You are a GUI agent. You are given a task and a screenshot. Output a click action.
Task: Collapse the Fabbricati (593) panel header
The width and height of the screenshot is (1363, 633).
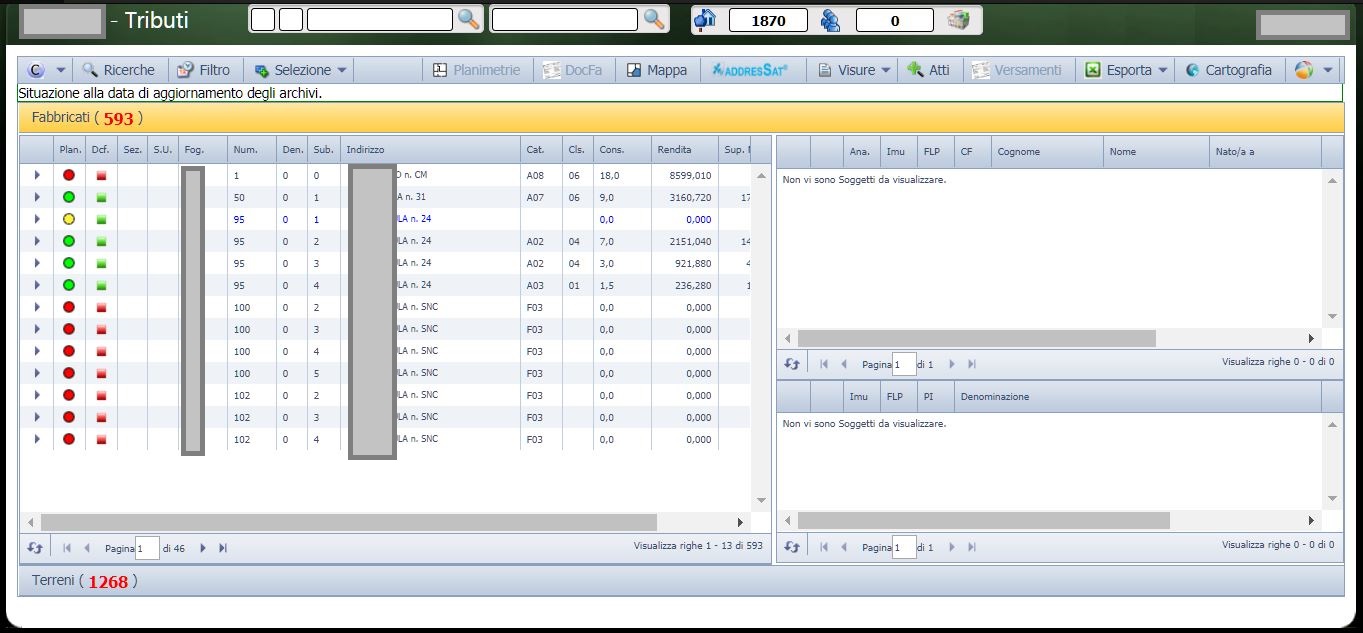pyautogui.click(x=681, y=118)
